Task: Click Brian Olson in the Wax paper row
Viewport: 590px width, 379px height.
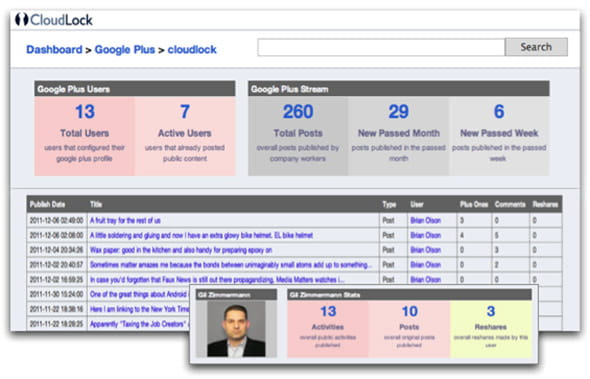Action: pos(426,250)
